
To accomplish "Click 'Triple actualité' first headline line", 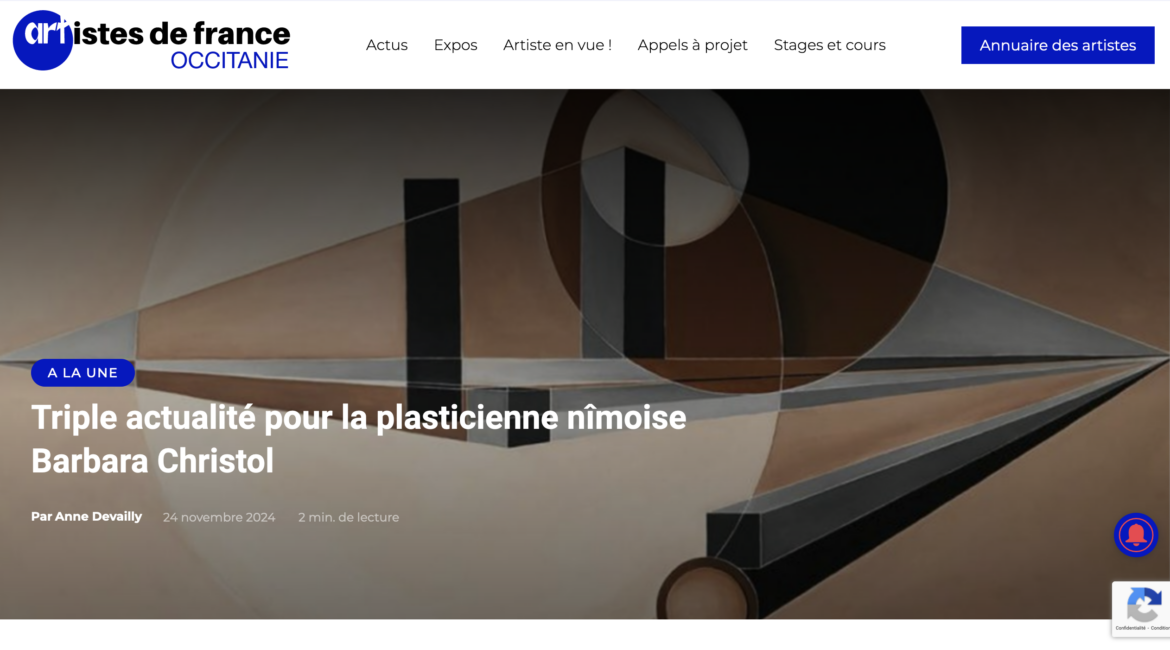I will (x=358, y=417).
